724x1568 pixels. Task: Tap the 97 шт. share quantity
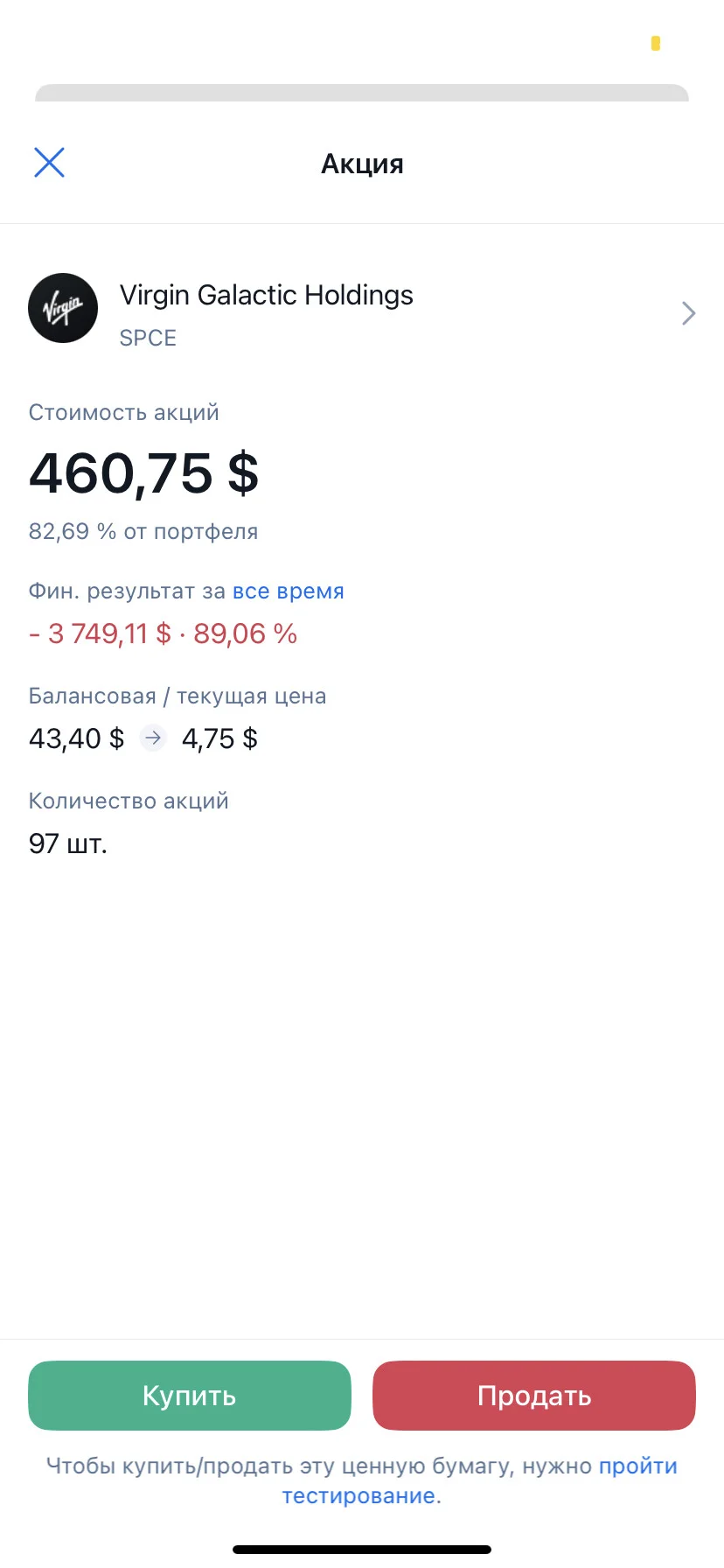[x=68, y=843]
